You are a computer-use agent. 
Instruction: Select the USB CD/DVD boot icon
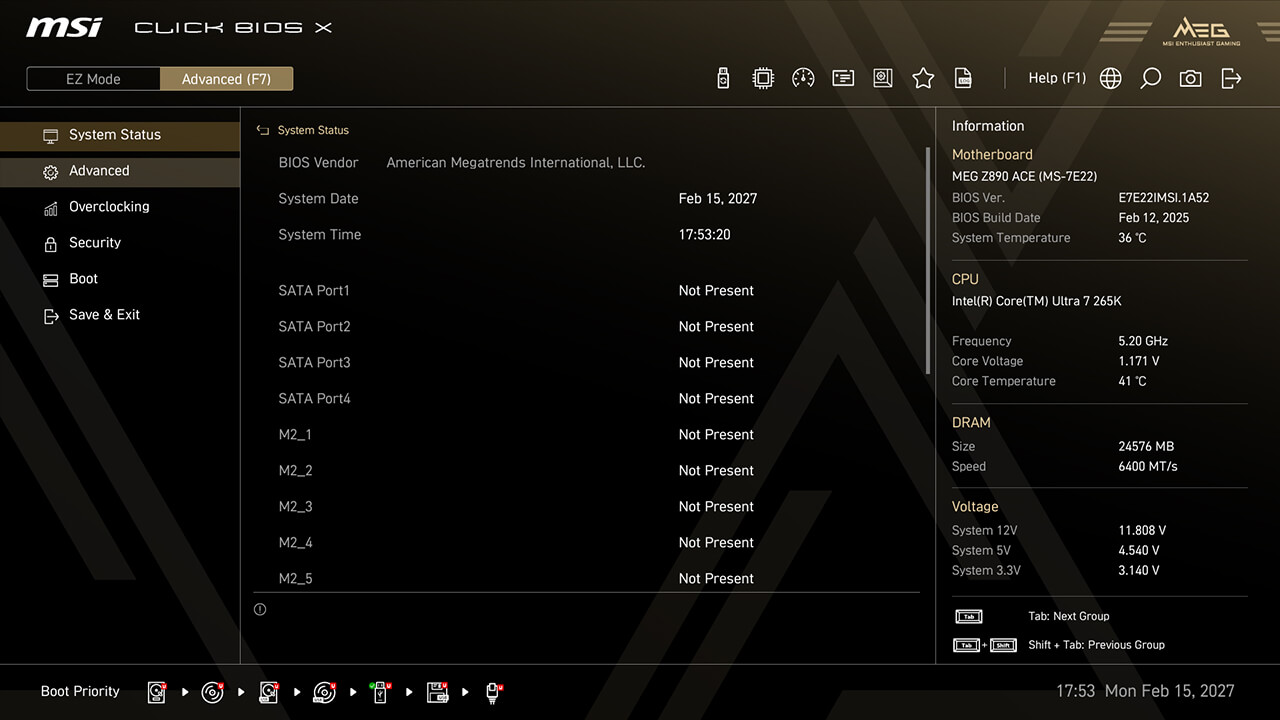(x=325, y=692)
